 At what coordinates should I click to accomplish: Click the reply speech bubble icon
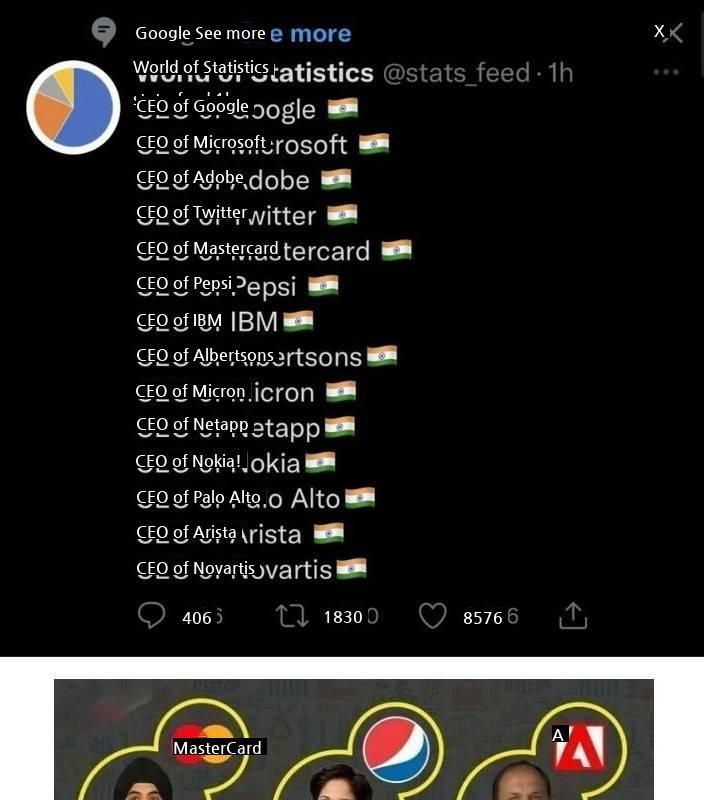pyautogui.click(x=152, y=615)
